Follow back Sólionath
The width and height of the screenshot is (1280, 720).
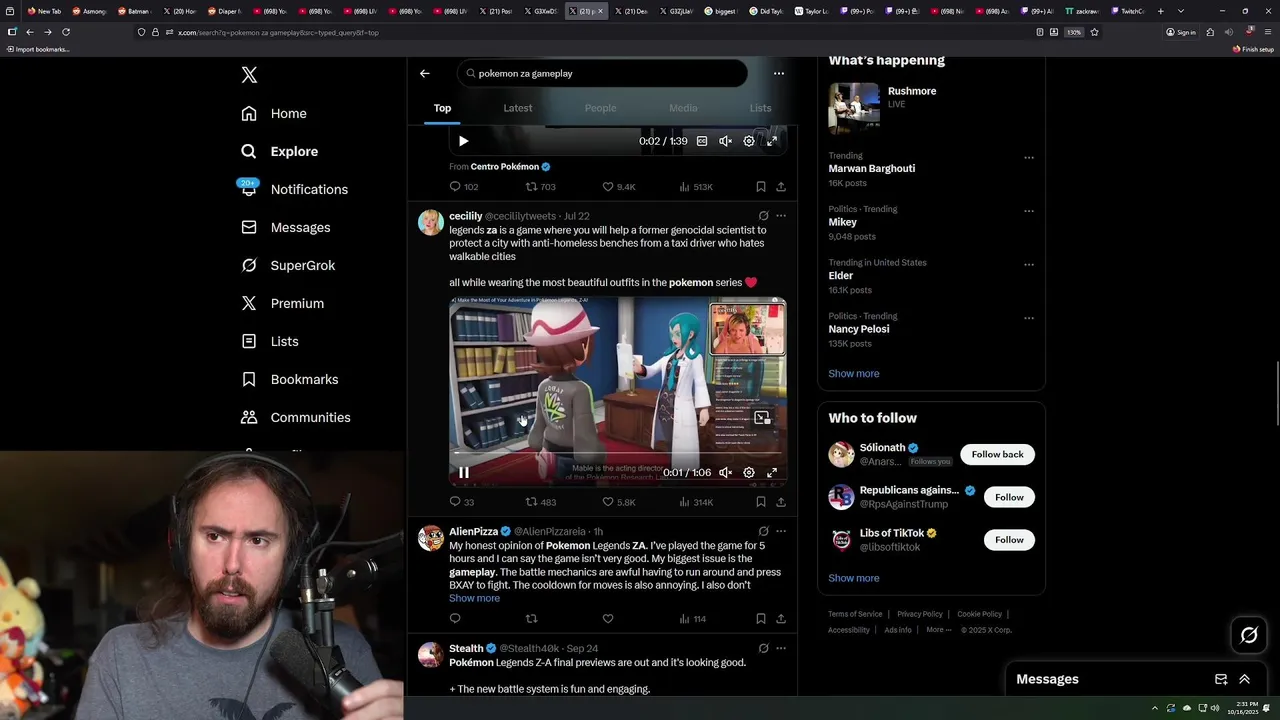(997, 454)
